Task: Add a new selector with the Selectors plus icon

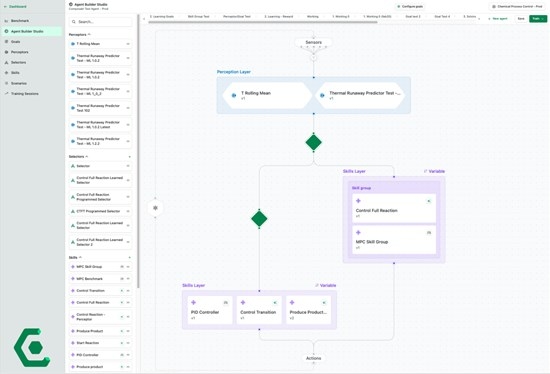Action: tap(129, 157)
